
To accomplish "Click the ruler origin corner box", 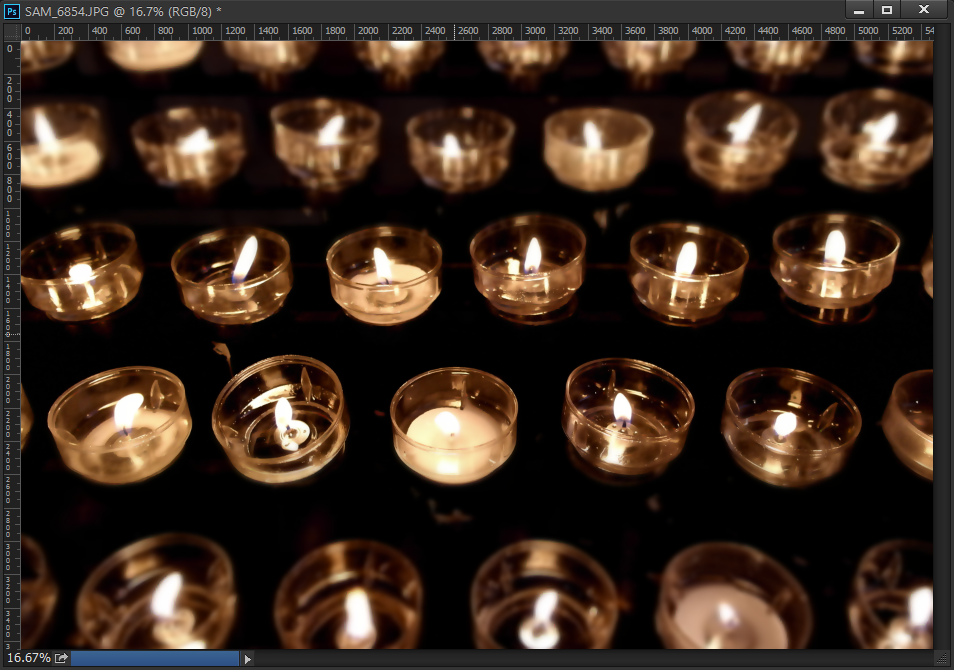I will (10, 31).
